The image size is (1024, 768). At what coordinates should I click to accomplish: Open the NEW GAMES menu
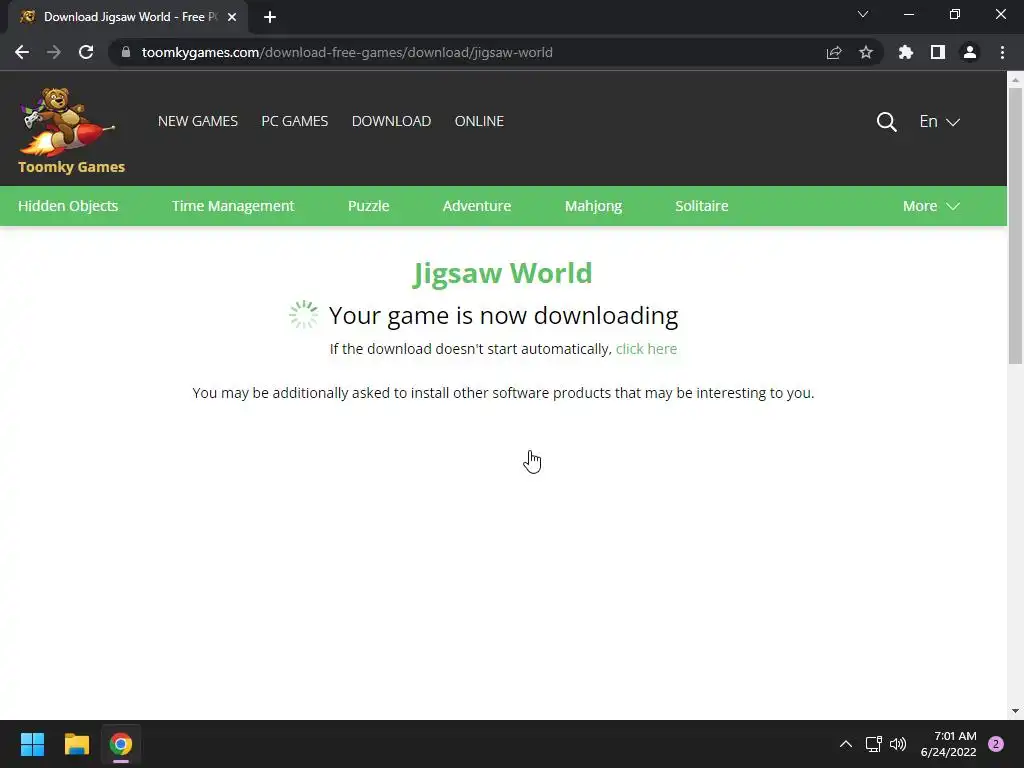click(198, 121)
